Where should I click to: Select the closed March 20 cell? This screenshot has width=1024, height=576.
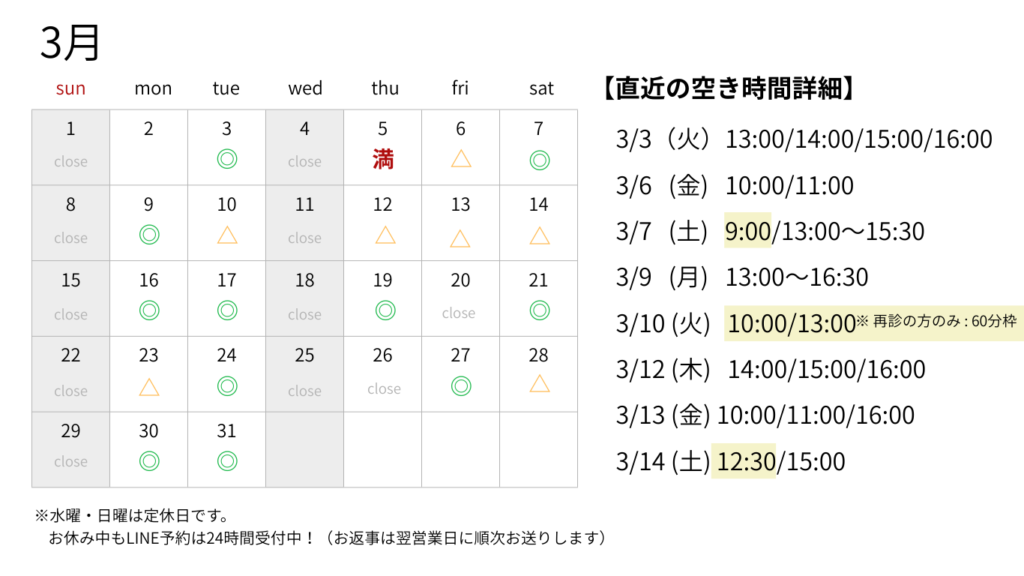460,296
